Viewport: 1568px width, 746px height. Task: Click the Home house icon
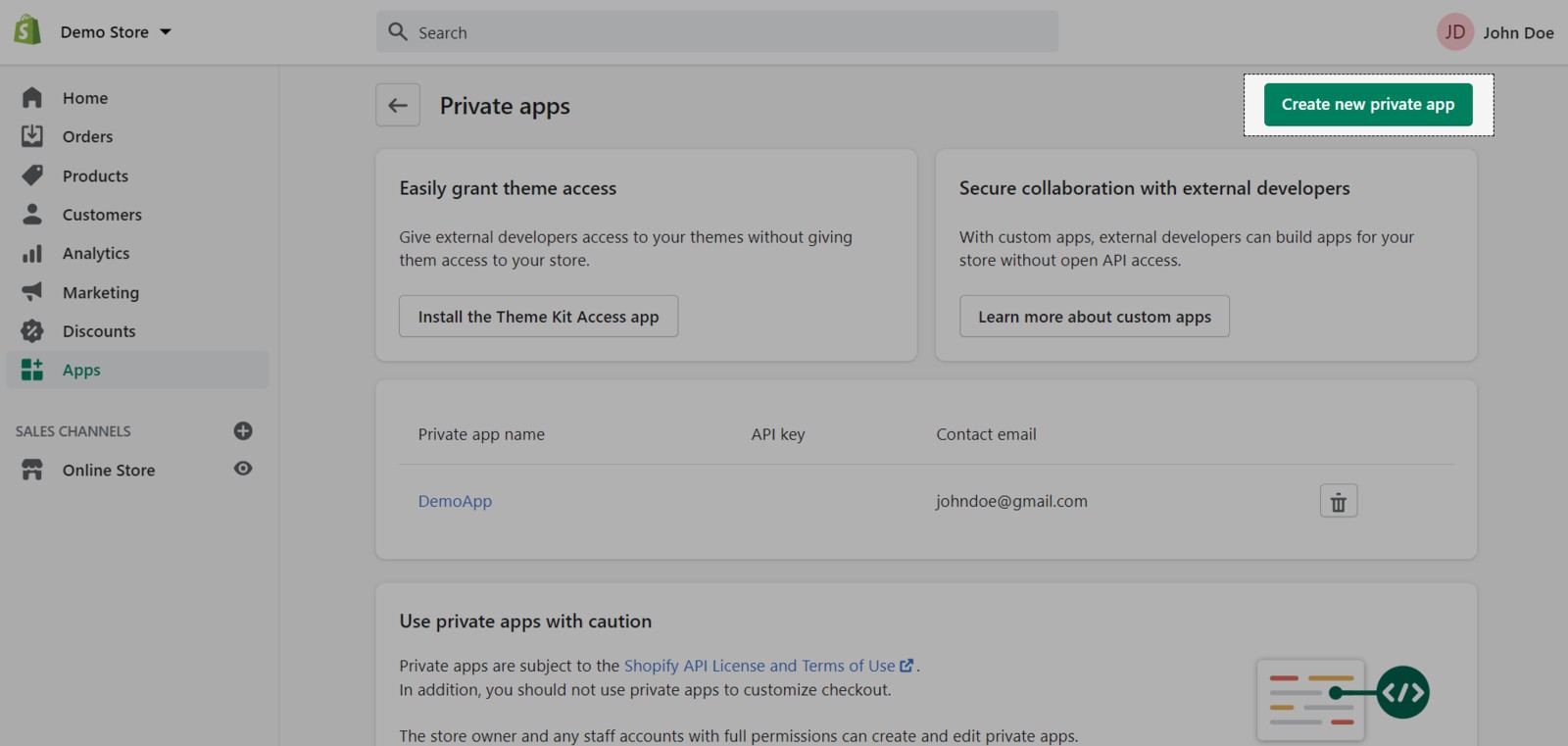[32, 97]
